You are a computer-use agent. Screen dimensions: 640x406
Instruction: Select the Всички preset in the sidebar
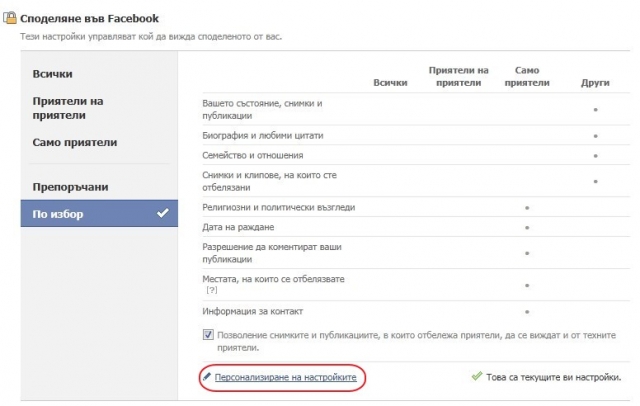point(53,74)
